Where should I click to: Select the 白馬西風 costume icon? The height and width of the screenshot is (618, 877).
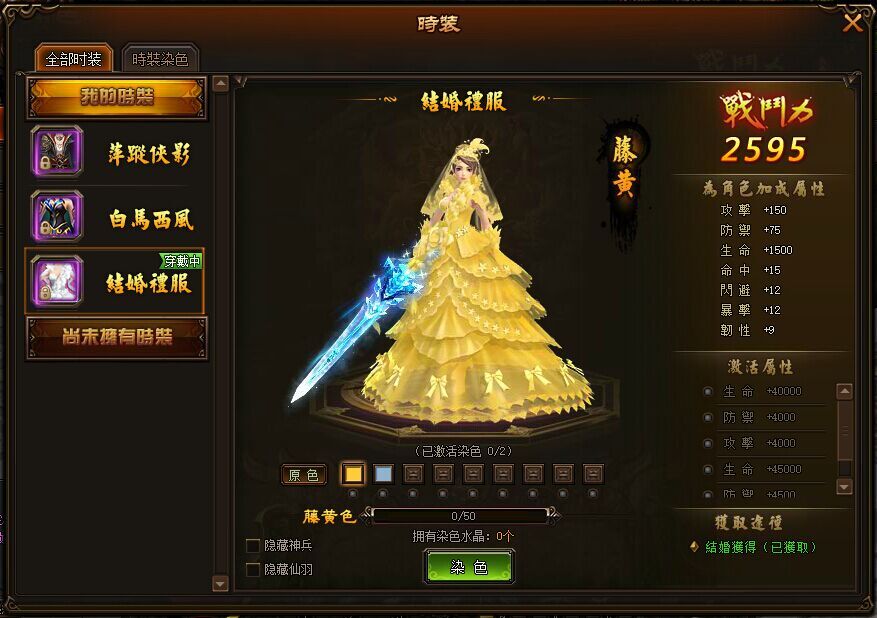click(57, 216)
